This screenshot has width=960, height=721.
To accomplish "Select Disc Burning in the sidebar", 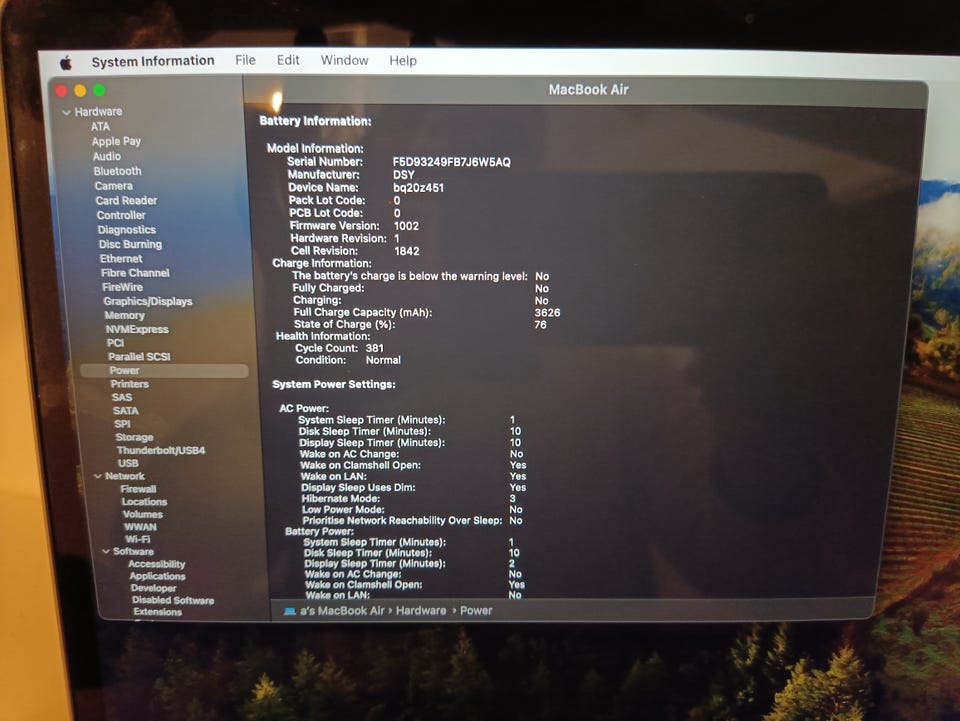I will coord(130,244).
